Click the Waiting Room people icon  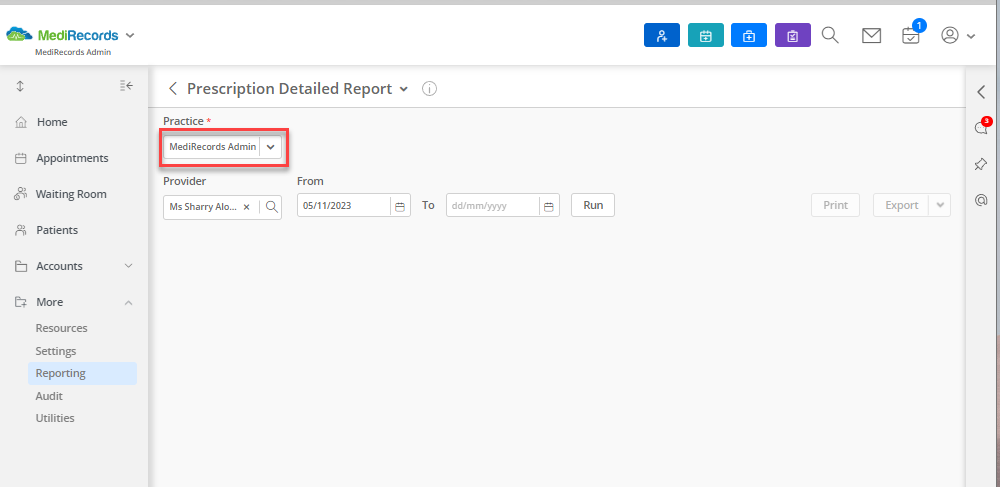(21, 194)
